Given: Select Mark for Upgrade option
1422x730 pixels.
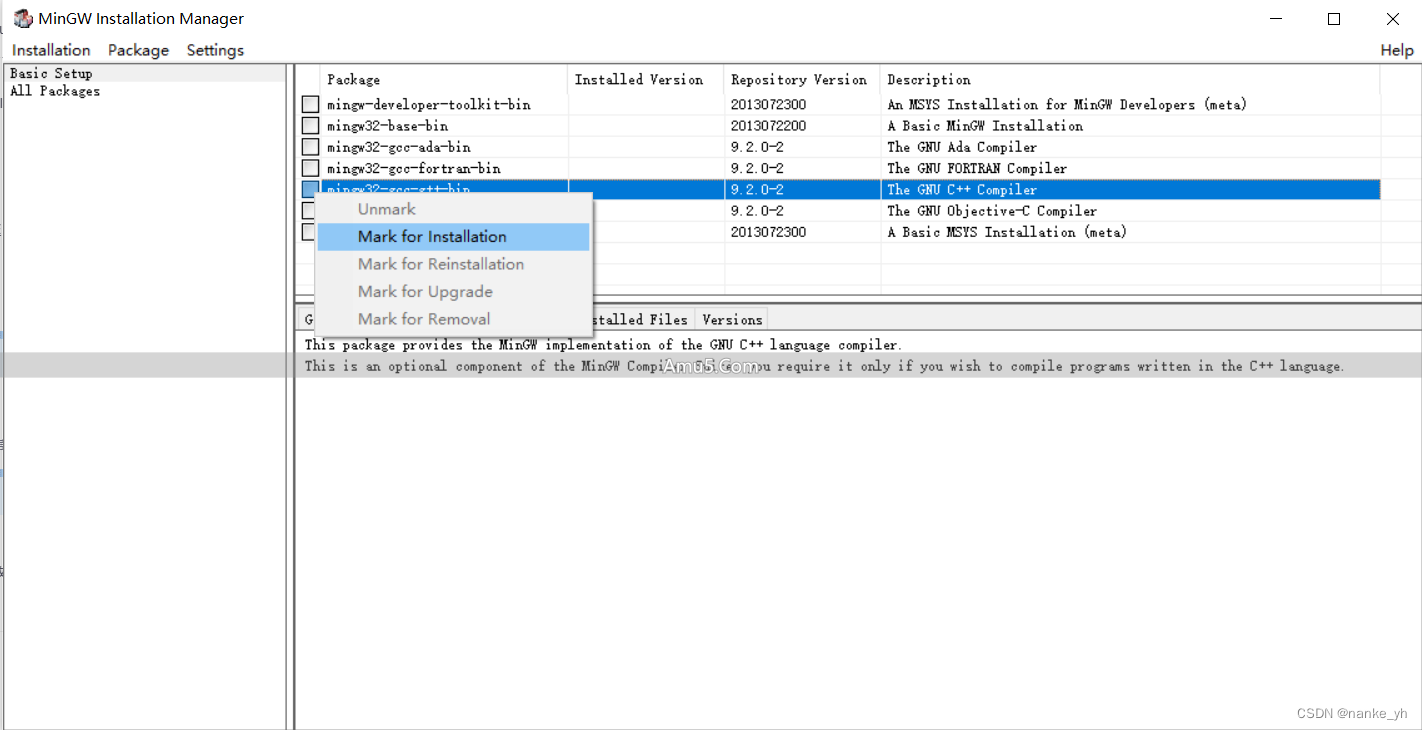Looking at the screenshot, I should (x=426, y=291).
